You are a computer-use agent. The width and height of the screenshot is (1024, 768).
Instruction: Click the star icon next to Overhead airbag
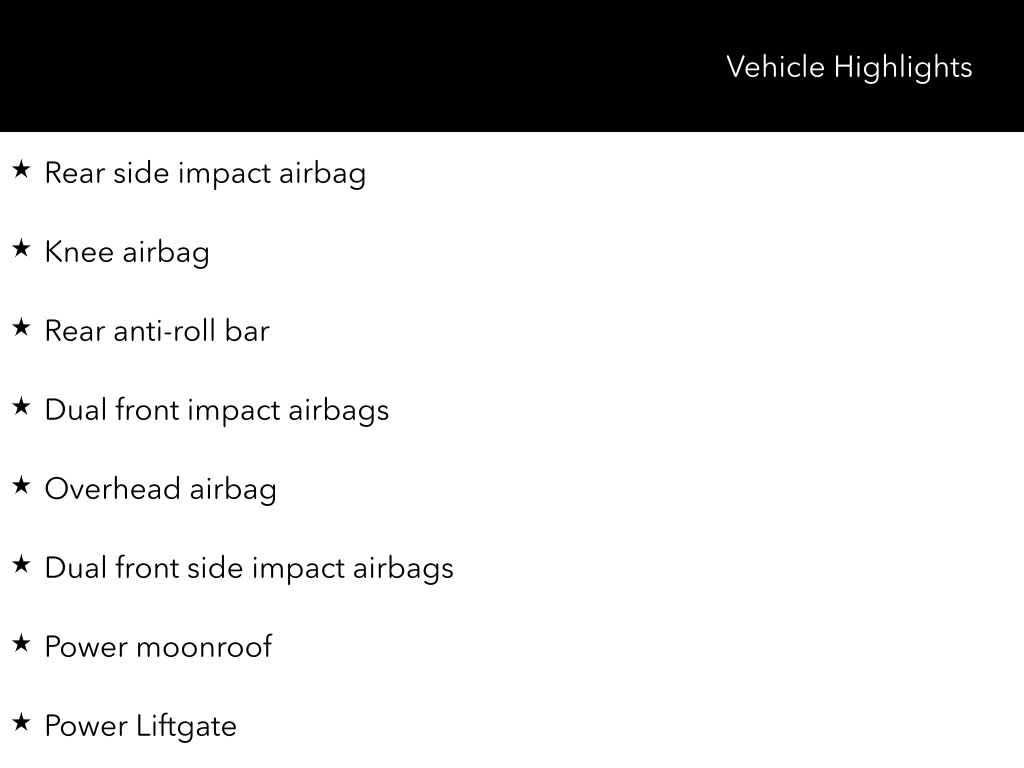pos(21,487)
